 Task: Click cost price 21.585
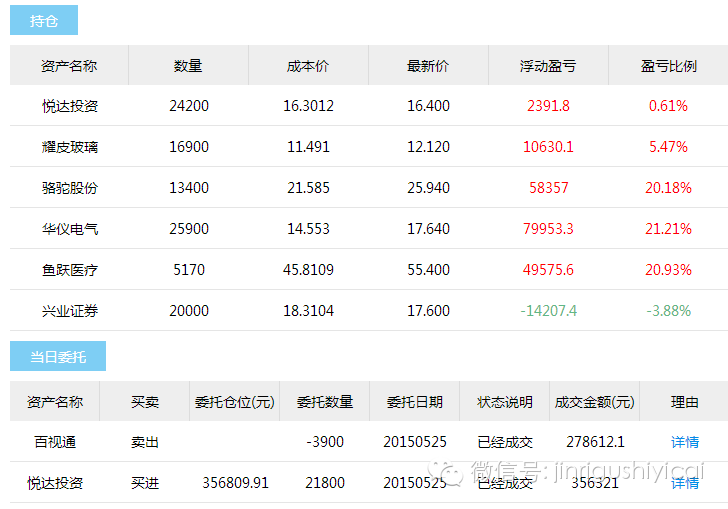308,188
